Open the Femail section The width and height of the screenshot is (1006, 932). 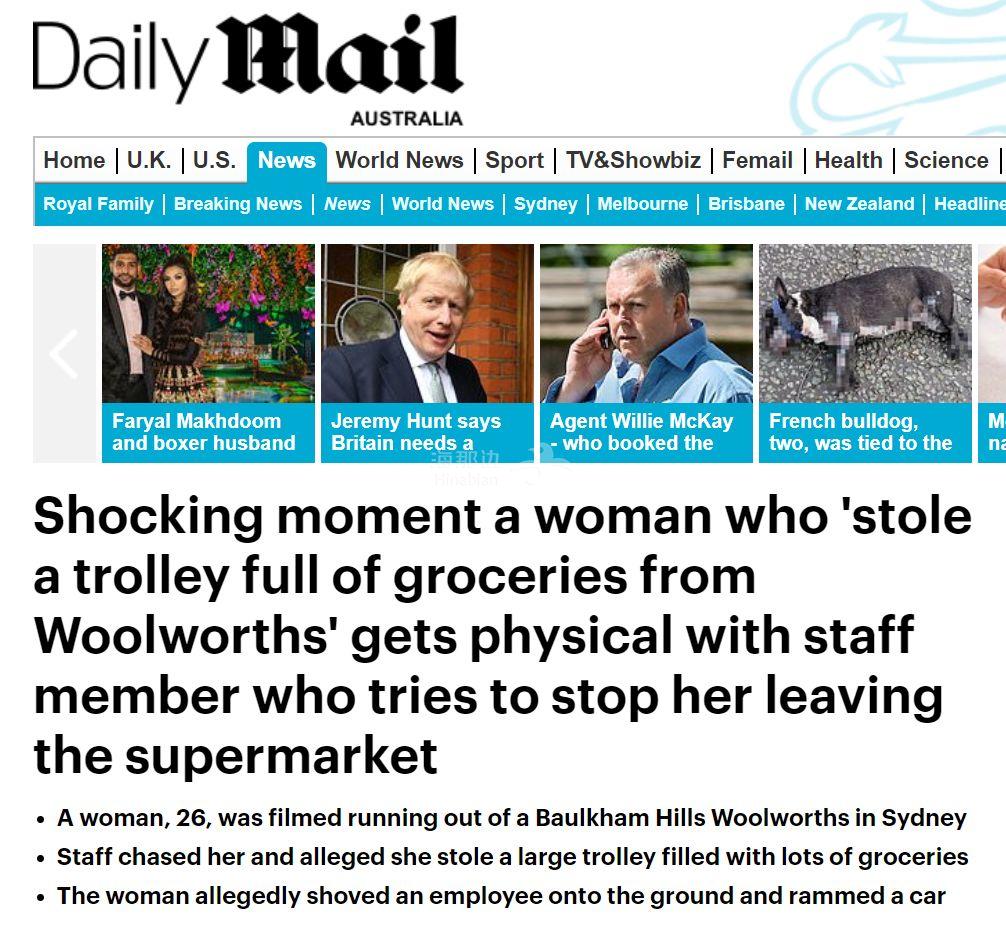click(x=757, y=160)
